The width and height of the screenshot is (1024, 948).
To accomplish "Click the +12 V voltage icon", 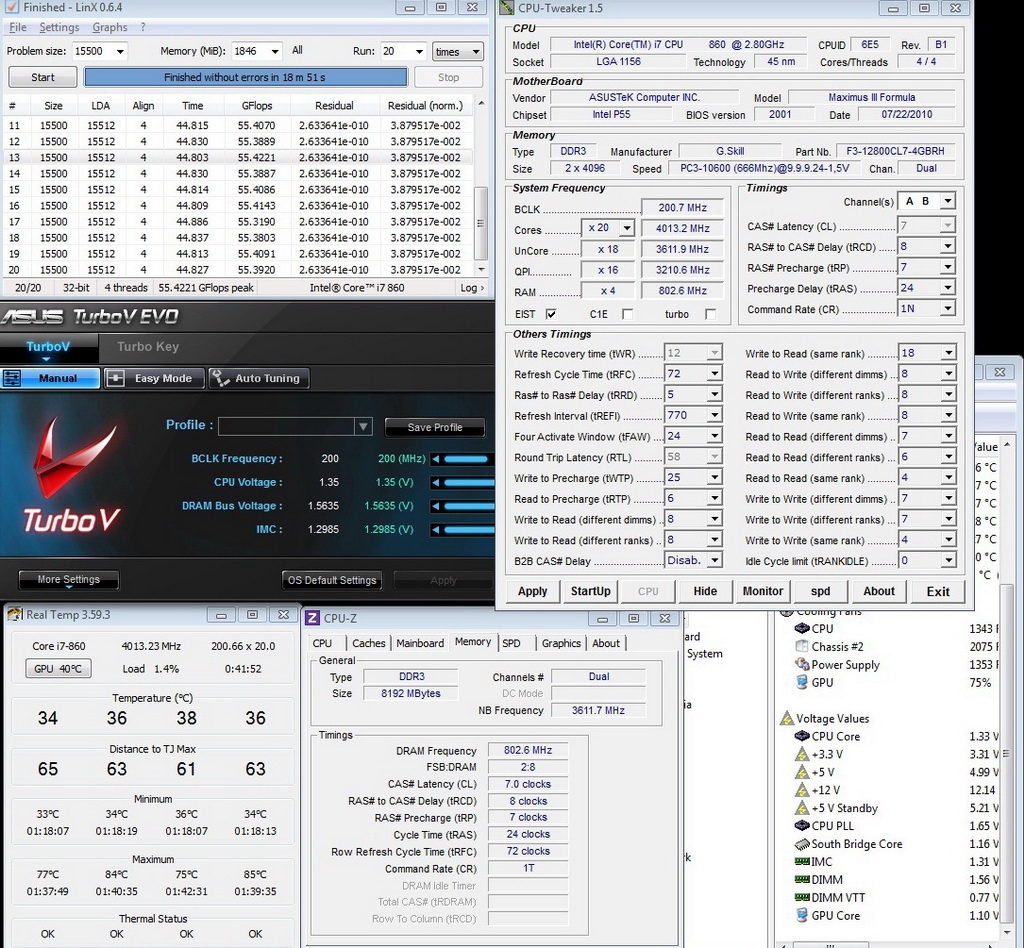I will tap(802, 790).
